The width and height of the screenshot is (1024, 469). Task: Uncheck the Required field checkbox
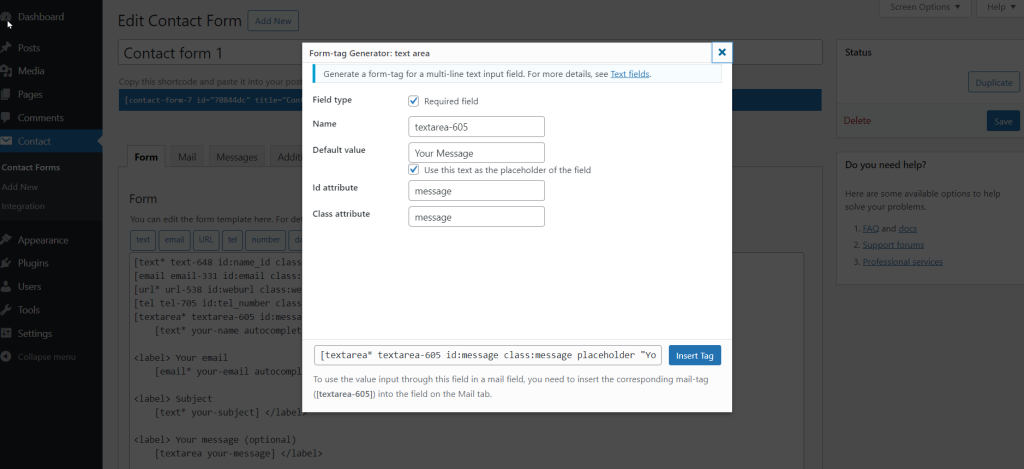[x=414, y=101]
